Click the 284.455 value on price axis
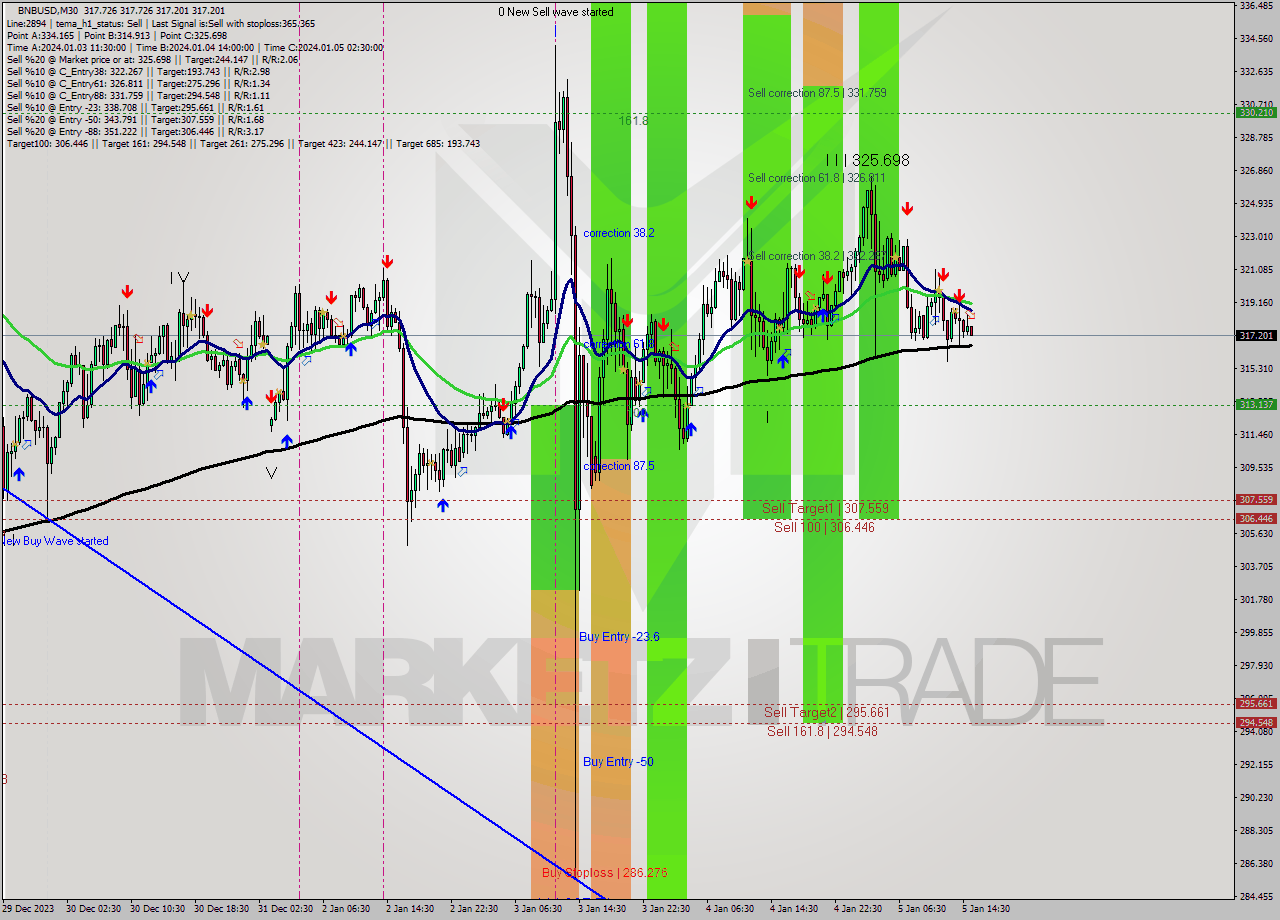Image resolution: width=1280 pixels, height=920 pixels. click(1255, 896)
